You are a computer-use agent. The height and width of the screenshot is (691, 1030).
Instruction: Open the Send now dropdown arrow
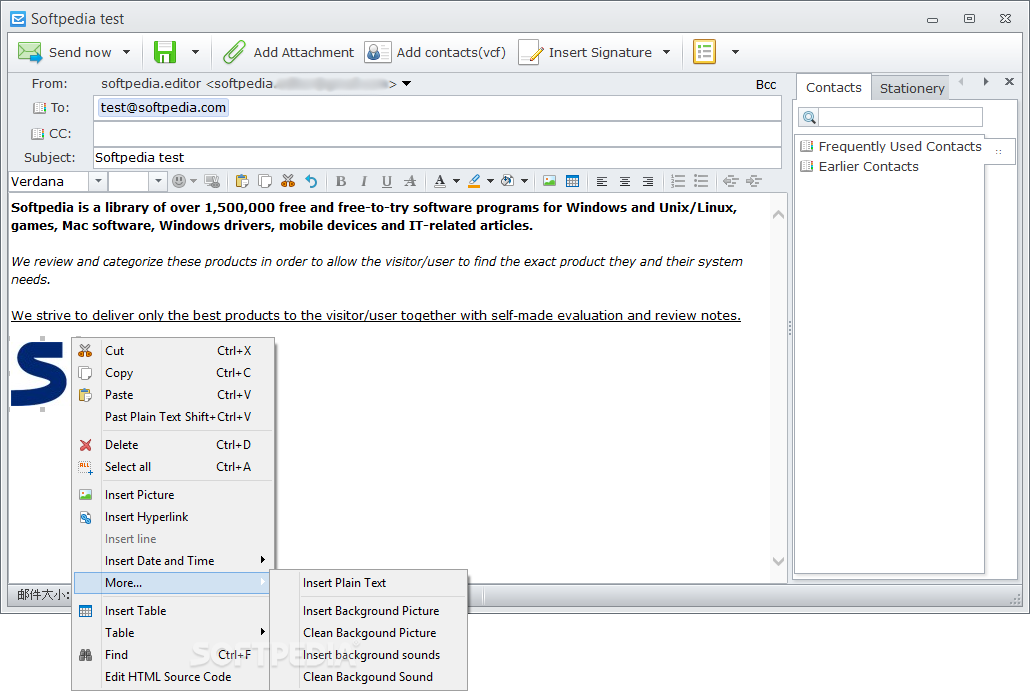(x=127, y=52)
